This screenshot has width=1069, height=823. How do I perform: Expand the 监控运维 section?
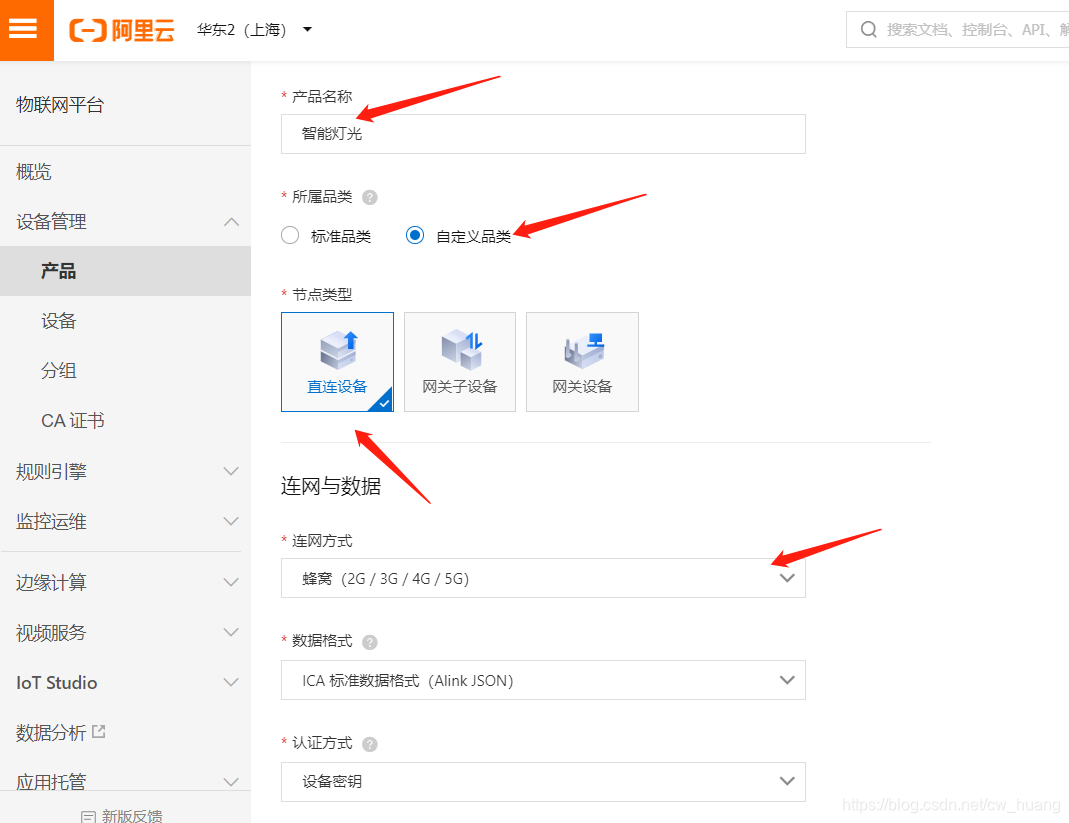[x=125, y=522]
